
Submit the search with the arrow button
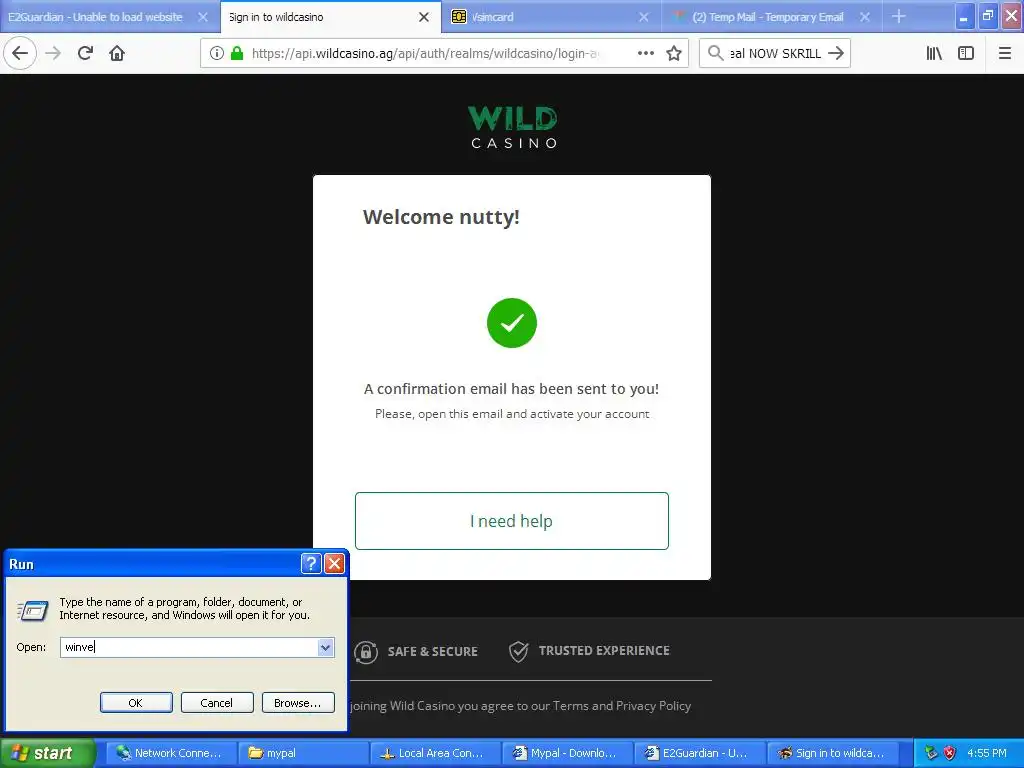click(836, 54)
